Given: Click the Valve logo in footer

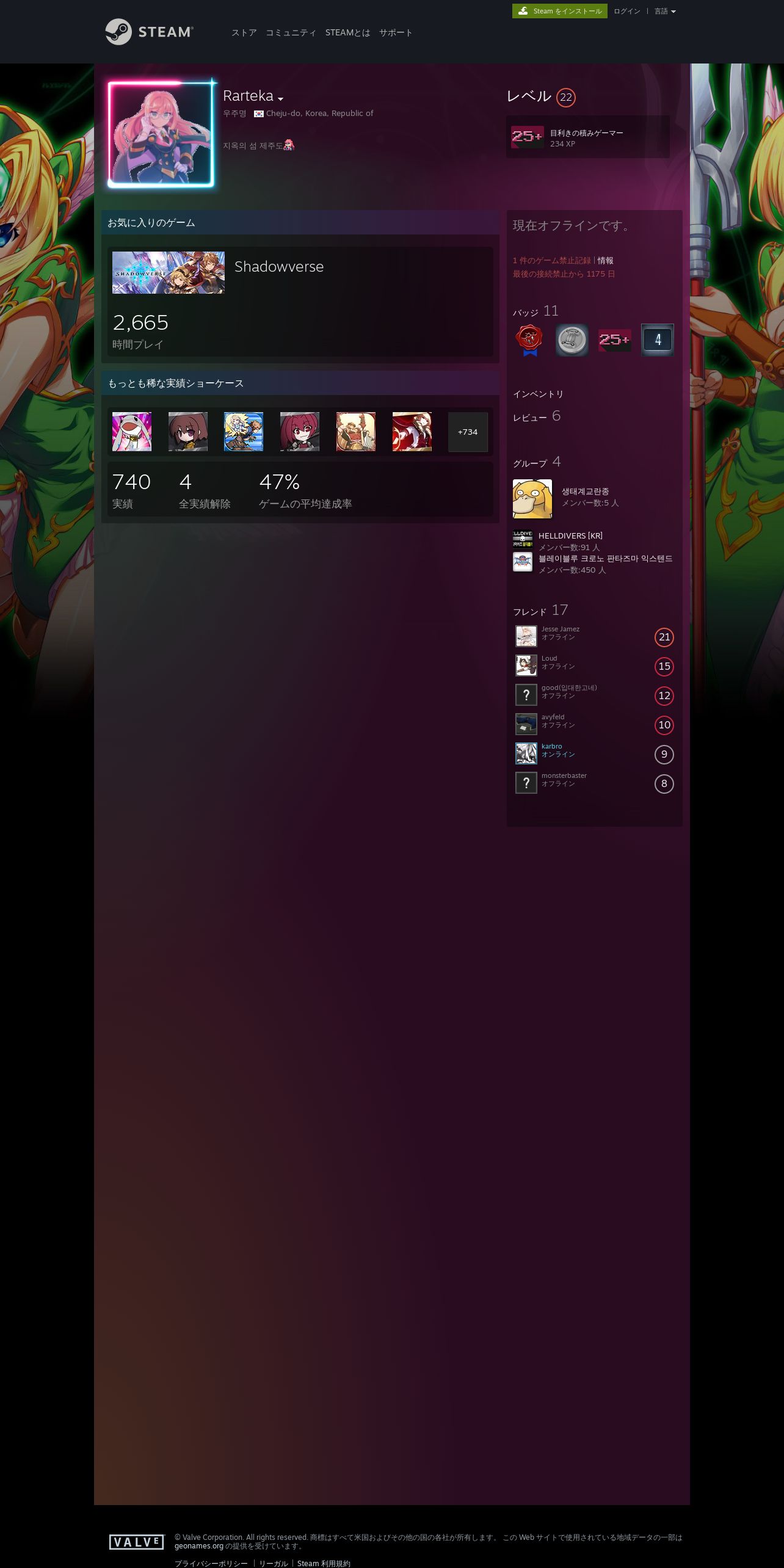Looking at the screenshot, I should click(137, 1542).
